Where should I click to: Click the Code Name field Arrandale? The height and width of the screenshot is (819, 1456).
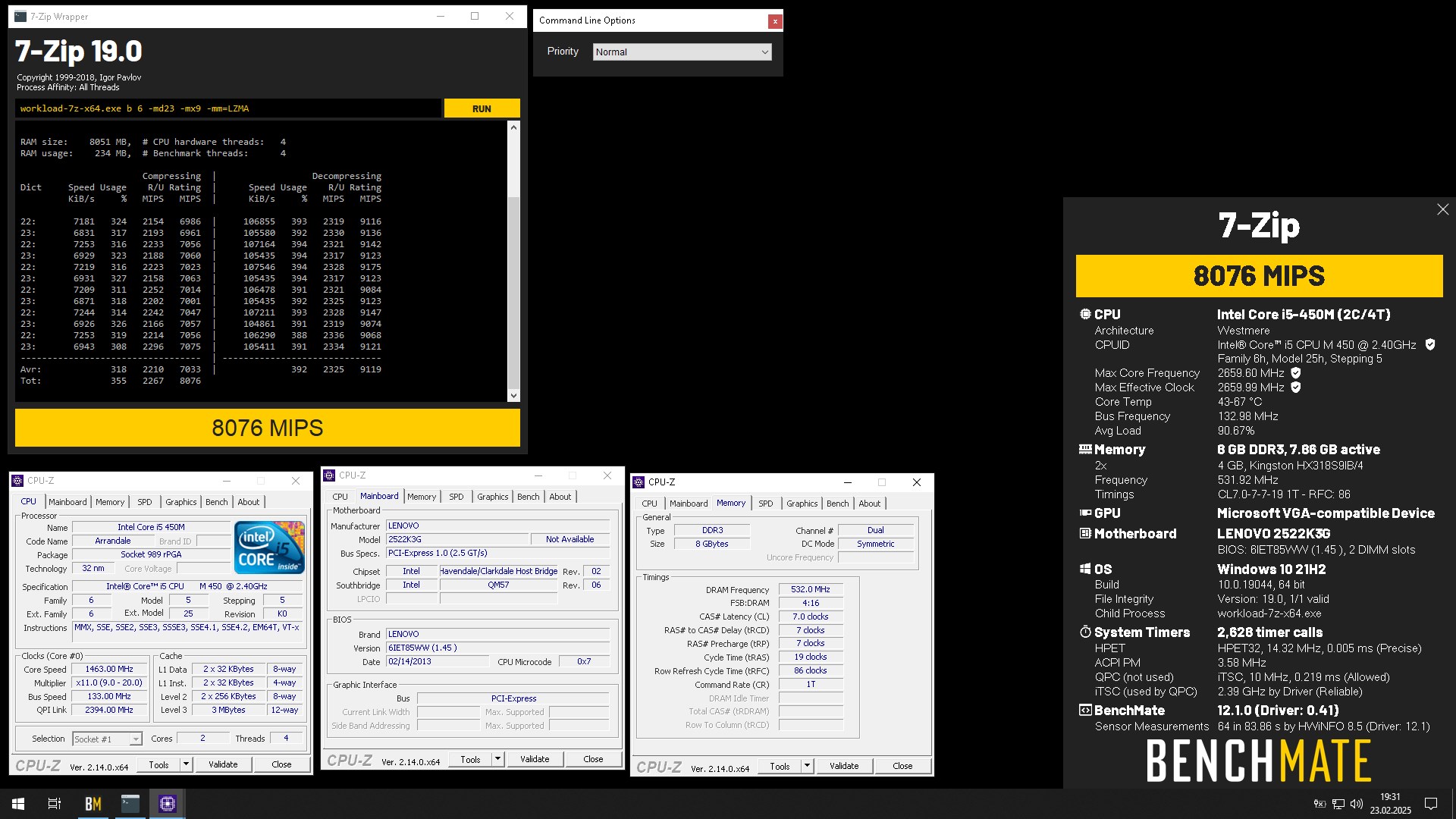113,541
